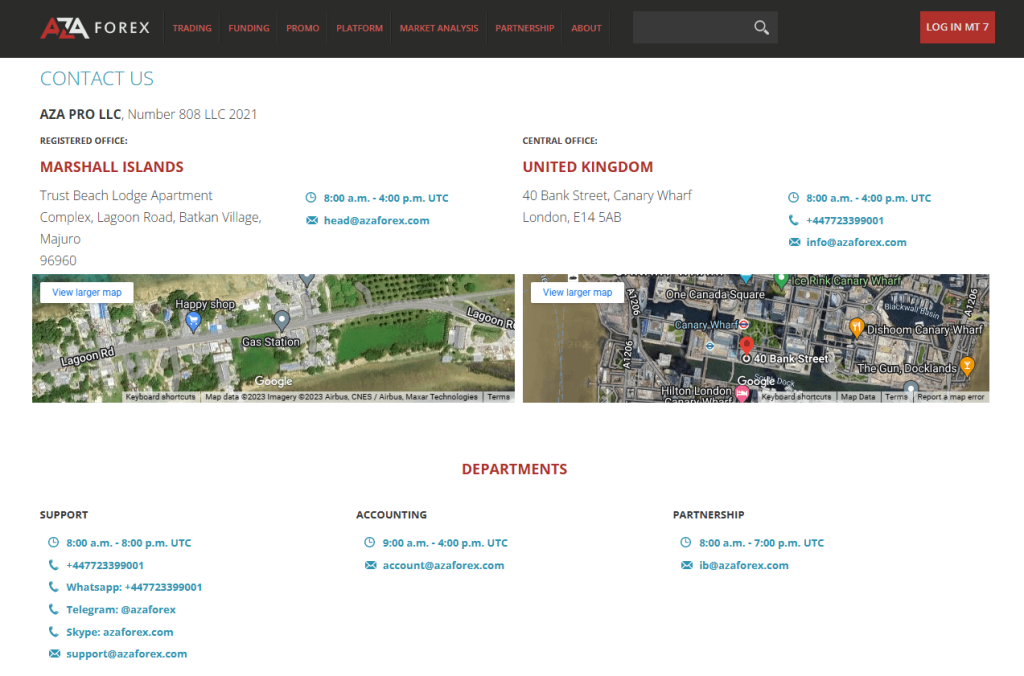
Task: Click the phone icon in the United Kingdom office block
Action: 793,220
